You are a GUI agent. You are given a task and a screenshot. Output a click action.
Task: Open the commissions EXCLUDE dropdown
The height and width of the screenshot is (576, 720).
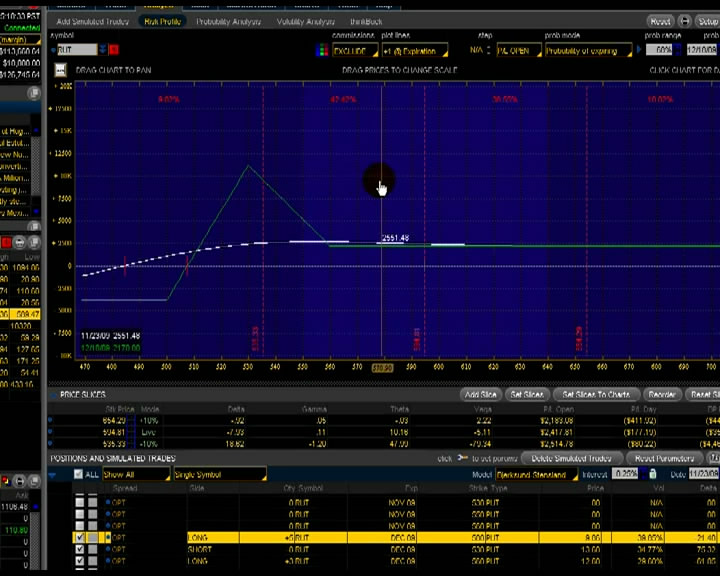pos(355,50)
